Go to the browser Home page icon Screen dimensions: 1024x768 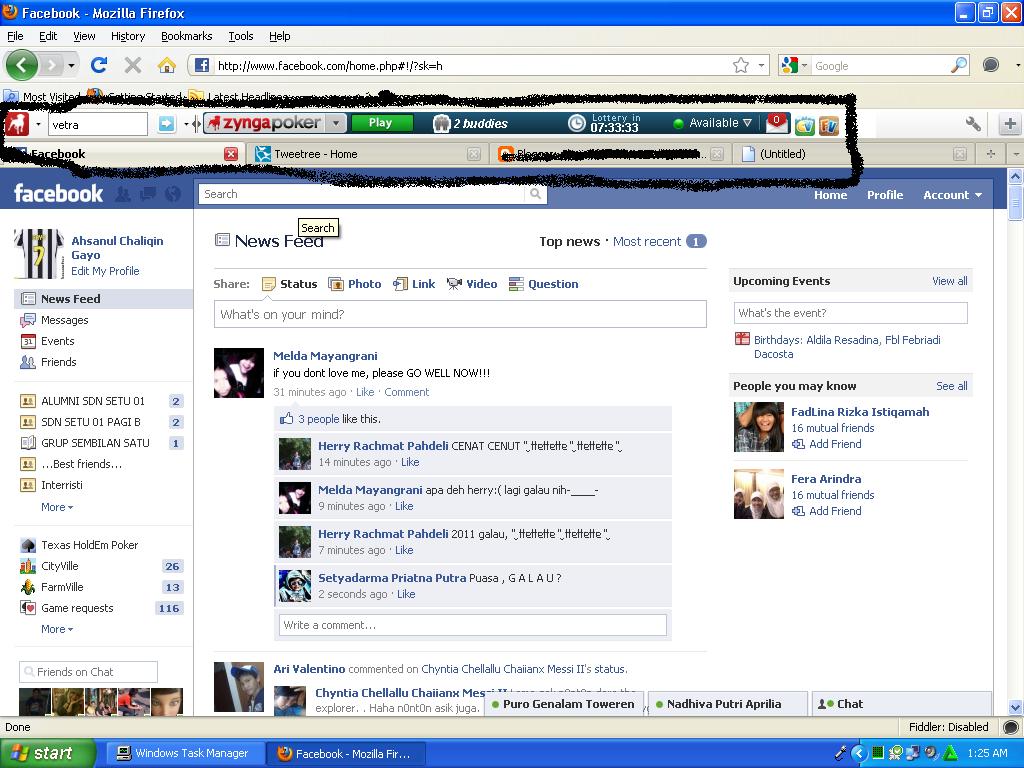click(x=167, y=65)
